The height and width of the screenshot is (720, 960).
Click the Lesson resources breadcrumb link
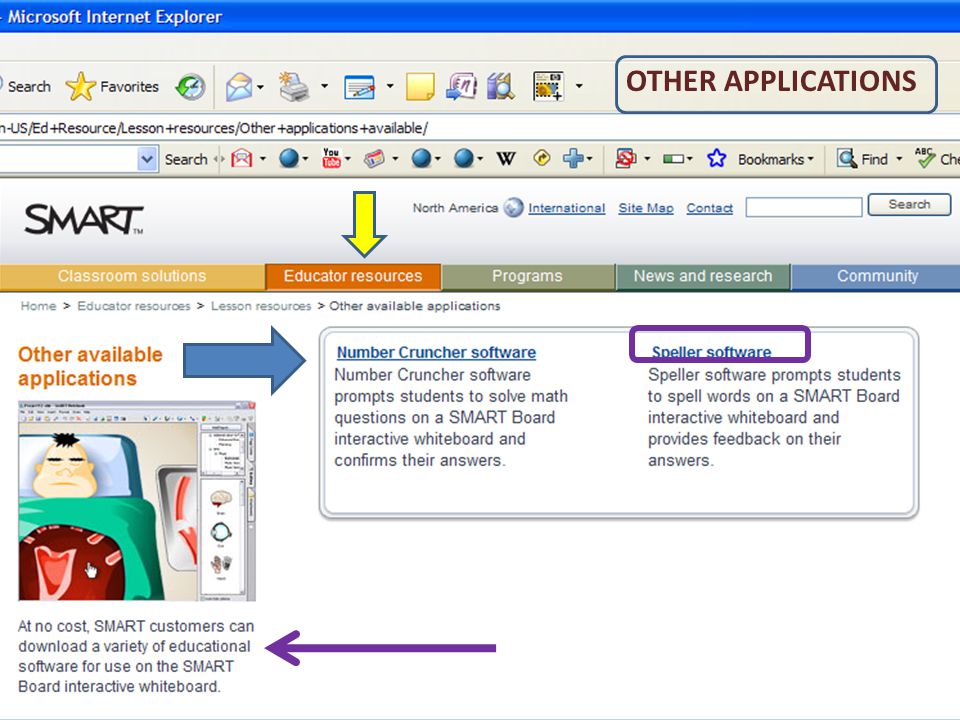tap(261, 306)
